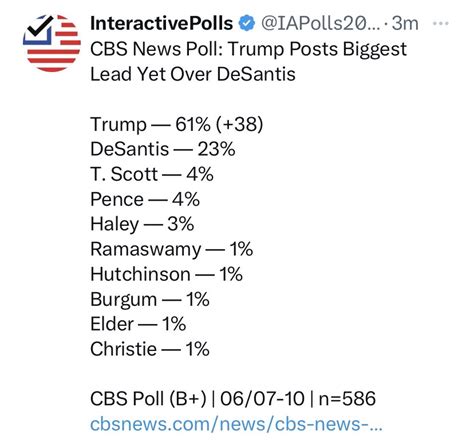Image resolution: width=474 pixels, height=443 pixels.
Task: Click the Haley — 3% line
Action: pyautogui.click(x=142, y=224)
